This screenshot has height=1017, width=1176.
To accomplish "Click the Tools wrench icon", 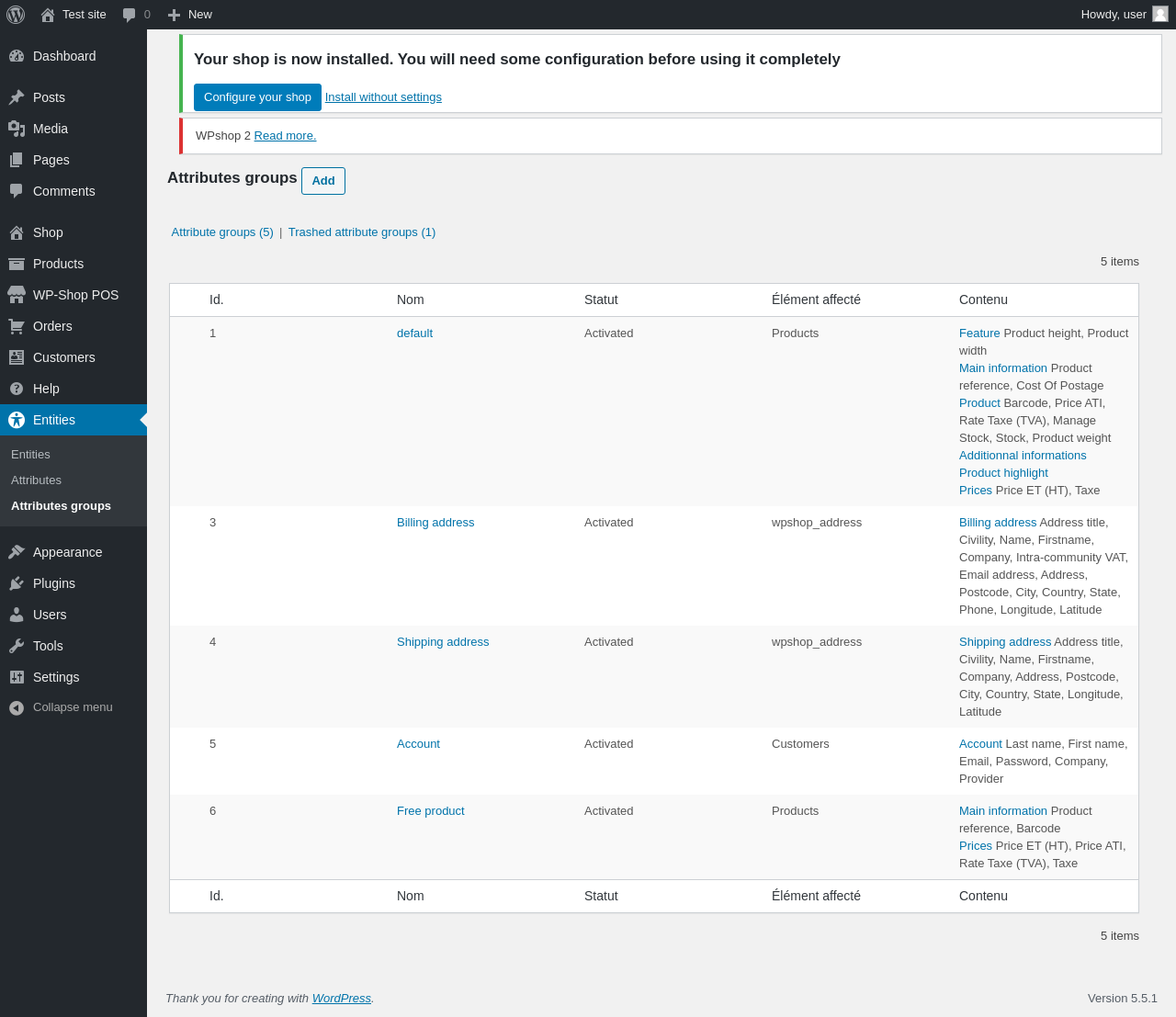I will 17,646.
